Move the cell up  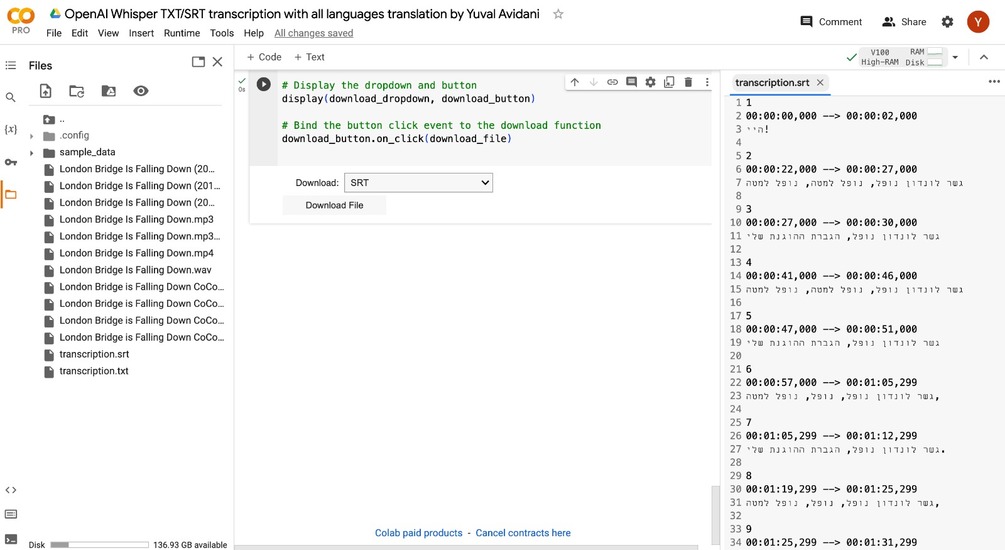[575, 82]
